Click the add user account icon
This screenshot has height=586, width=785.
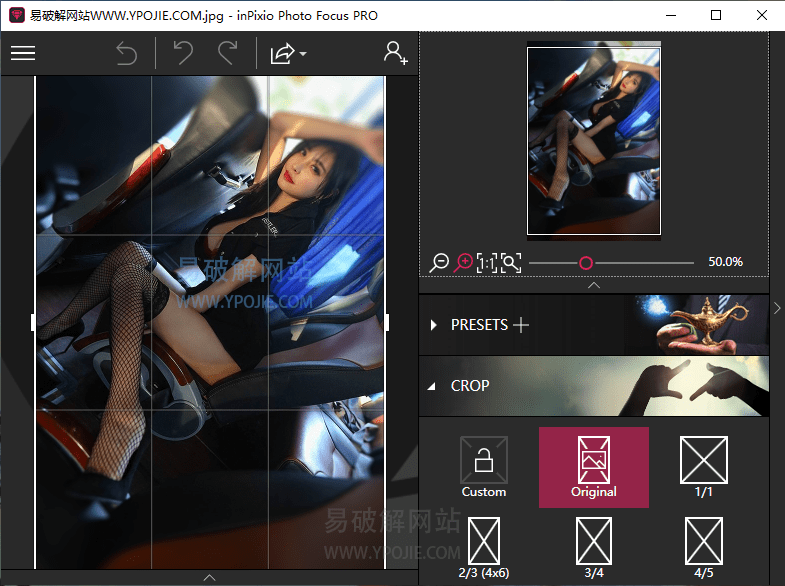[396, 54]
